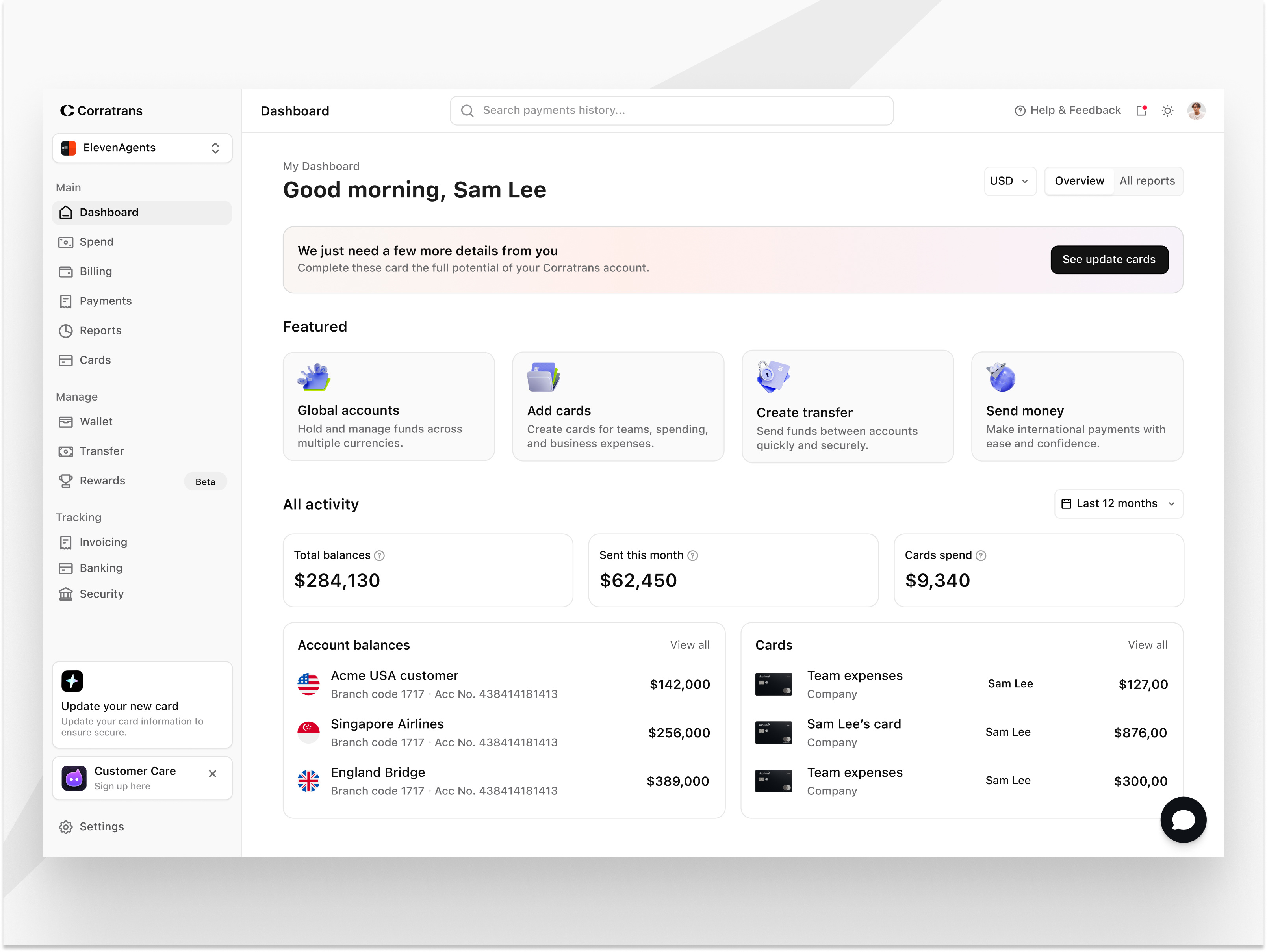Click the Wallet sidebar icon
Image resolution: width=1267 pixels, height=952 pixels.
point(66,421)
